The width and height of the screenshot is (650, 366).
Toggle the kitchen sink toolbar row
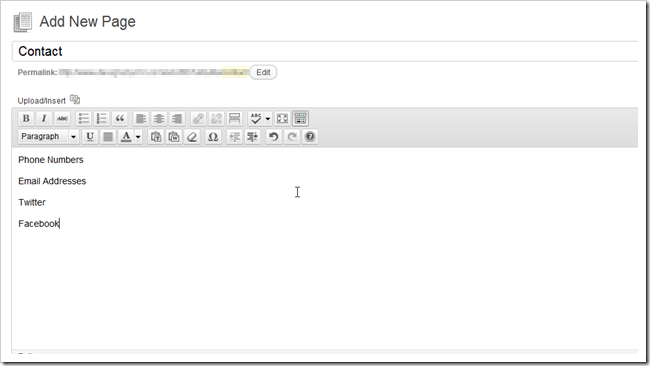tap(301, 119)
